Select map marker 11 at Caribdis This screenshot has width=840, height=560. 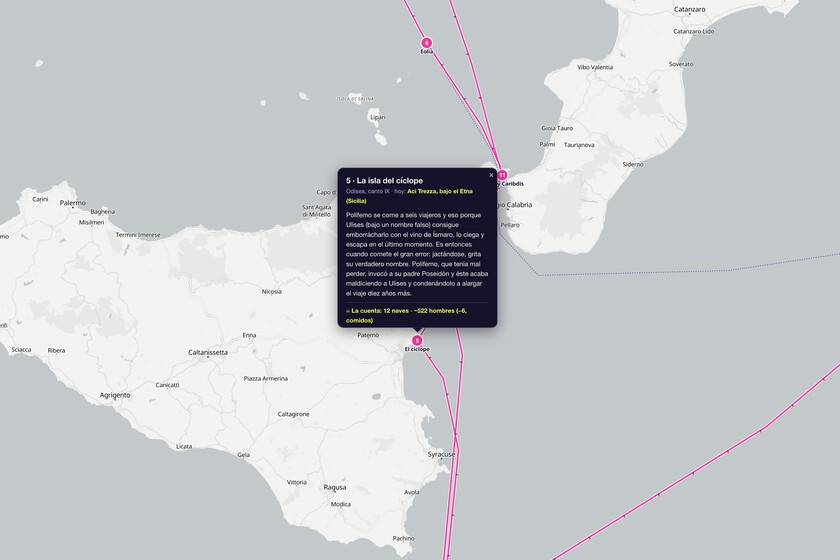pos(502,175)
